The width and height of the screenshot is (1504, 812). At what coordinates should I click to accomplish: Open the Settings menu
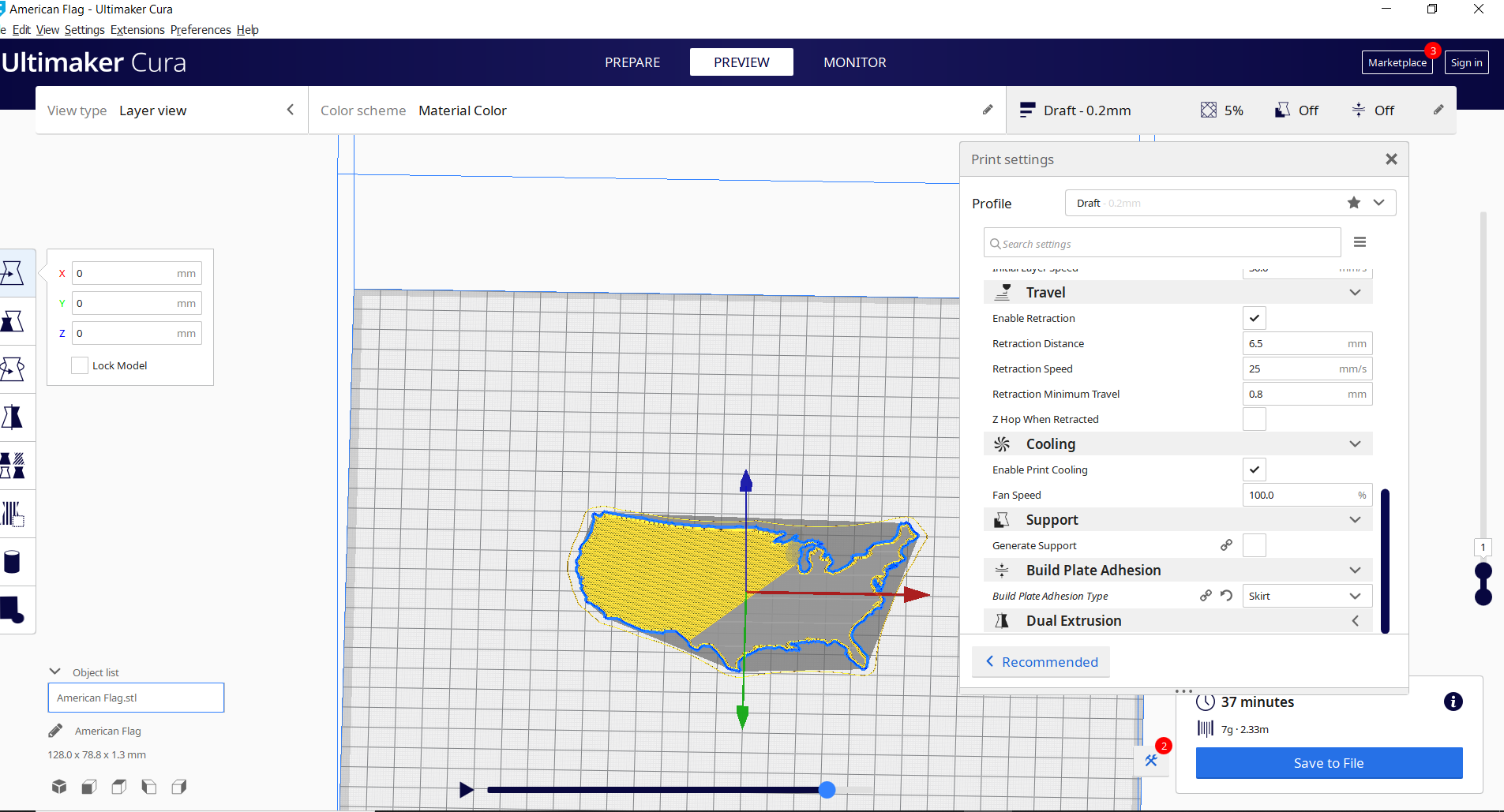(x=84, y=30)
